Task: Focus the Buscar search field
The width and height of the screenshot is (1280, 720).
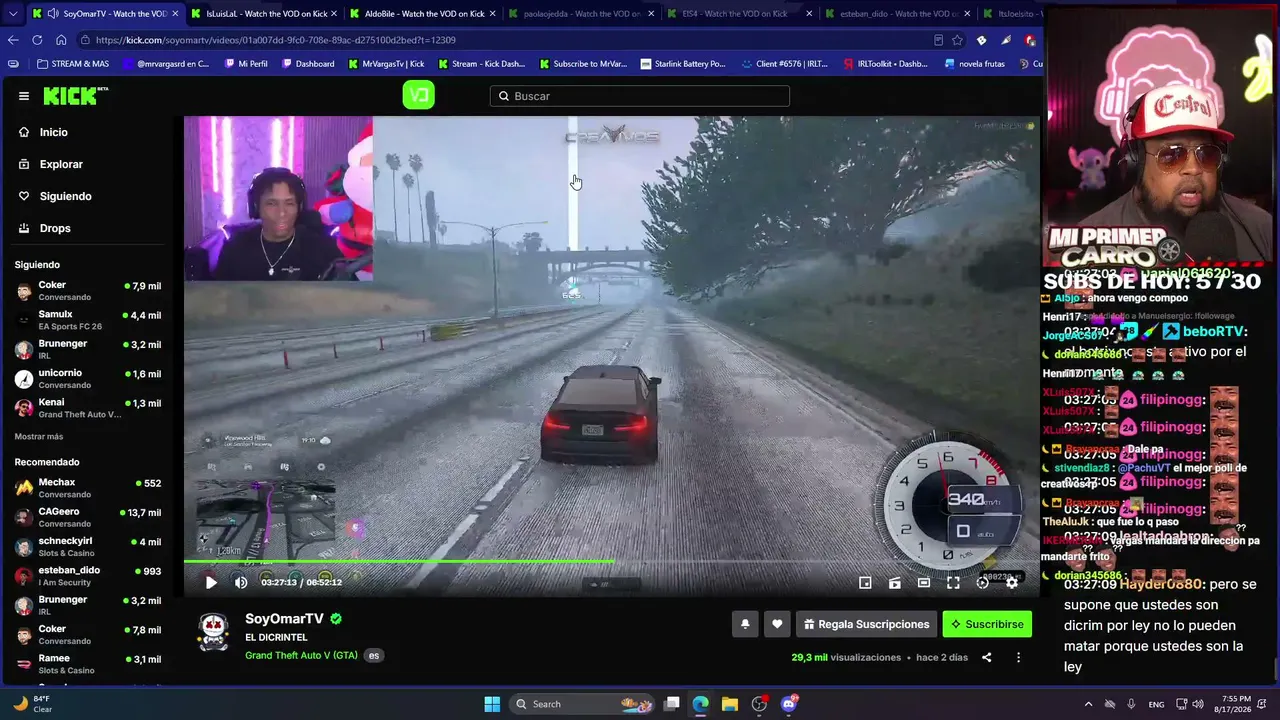Action: tap(640, 96)
